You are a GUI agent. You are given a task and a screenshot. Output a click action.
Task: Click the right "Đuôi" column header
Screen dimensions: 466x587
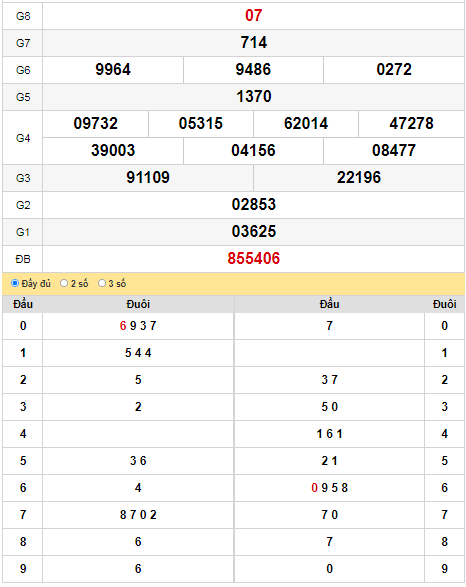tap(444, 304)
